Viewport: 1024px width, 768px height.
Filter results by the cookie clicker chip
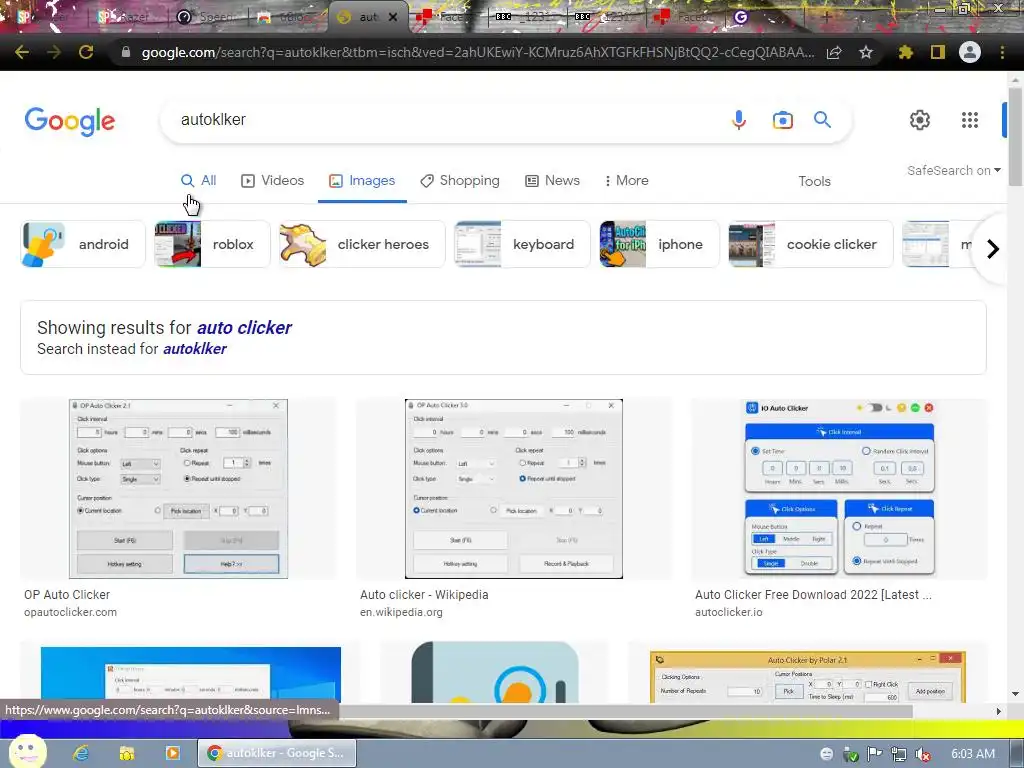point(810,244)
